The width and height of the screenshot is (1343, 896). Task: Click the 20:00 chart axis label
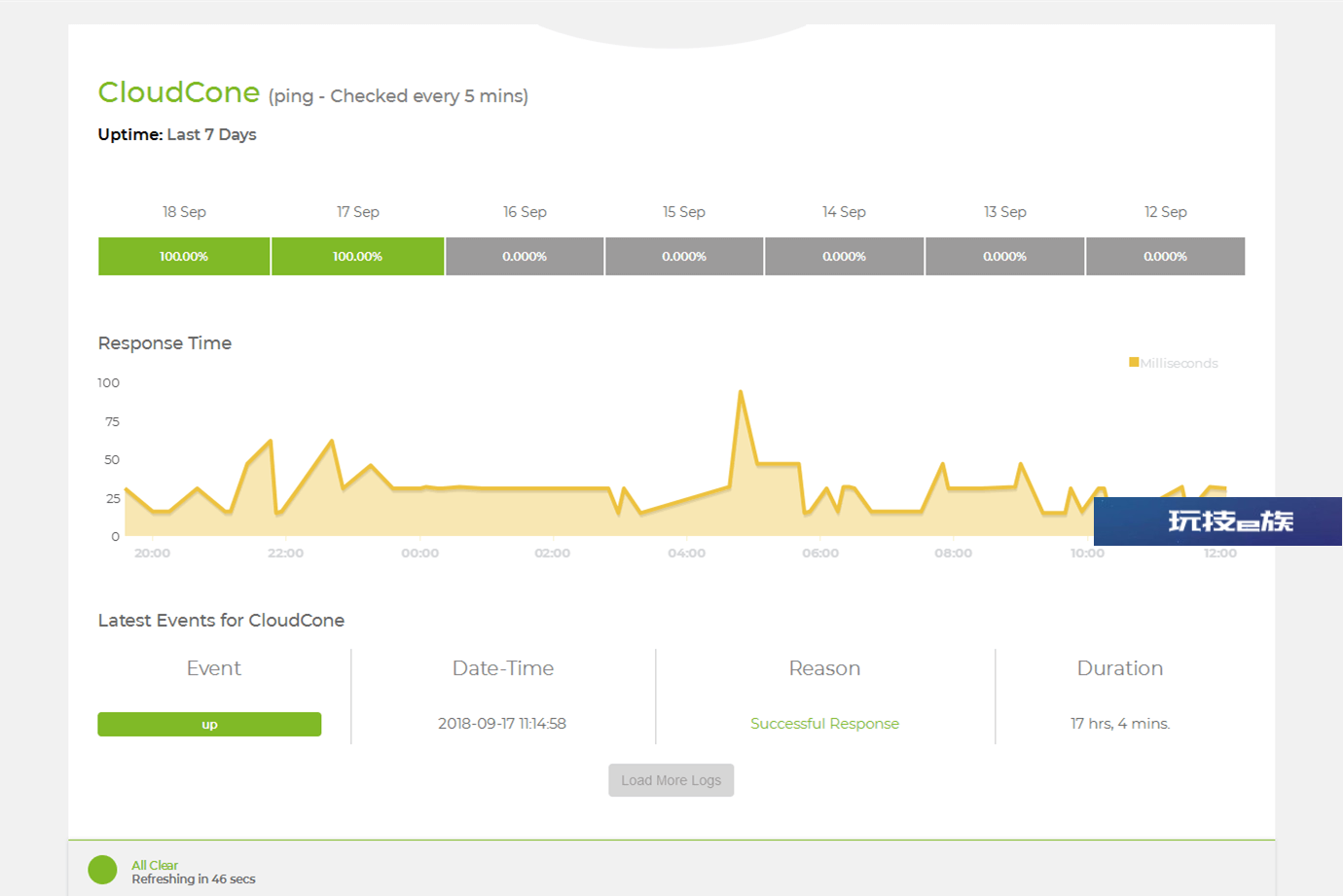pos(152,553)
